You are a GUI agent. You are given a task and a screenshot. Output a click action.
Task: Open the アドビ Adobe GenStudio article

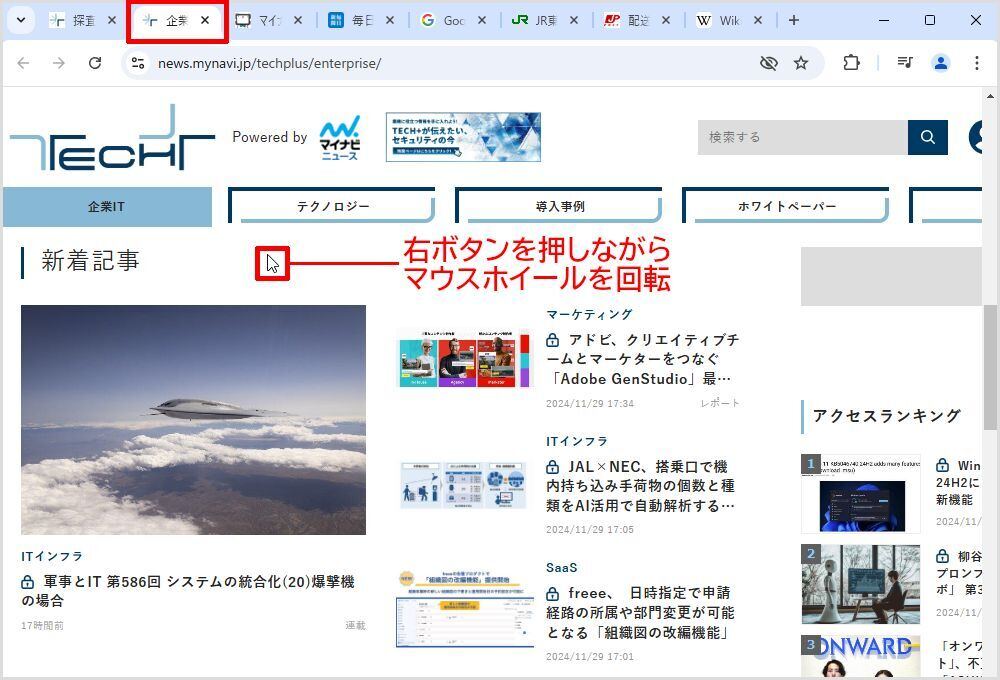point(643,359)
